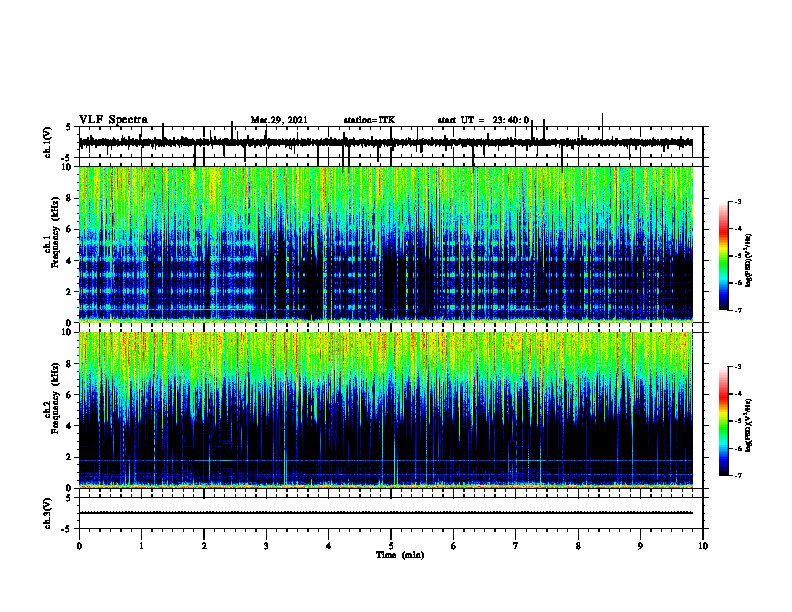Click the "ch.1(V)" waveform axis label
792x612 pixels.
[48, 142]
